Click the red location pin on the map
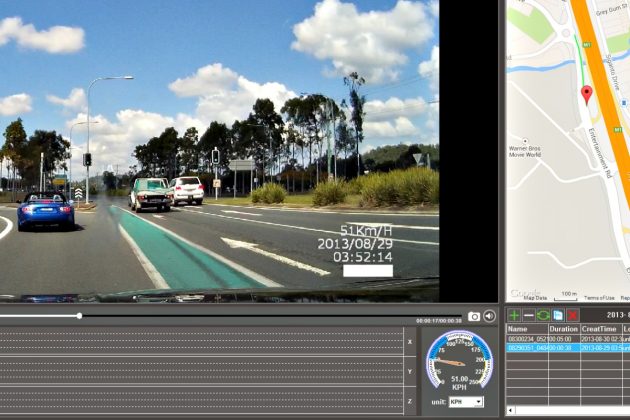Screen dimensions: 630x420 [x=587, y=95]
